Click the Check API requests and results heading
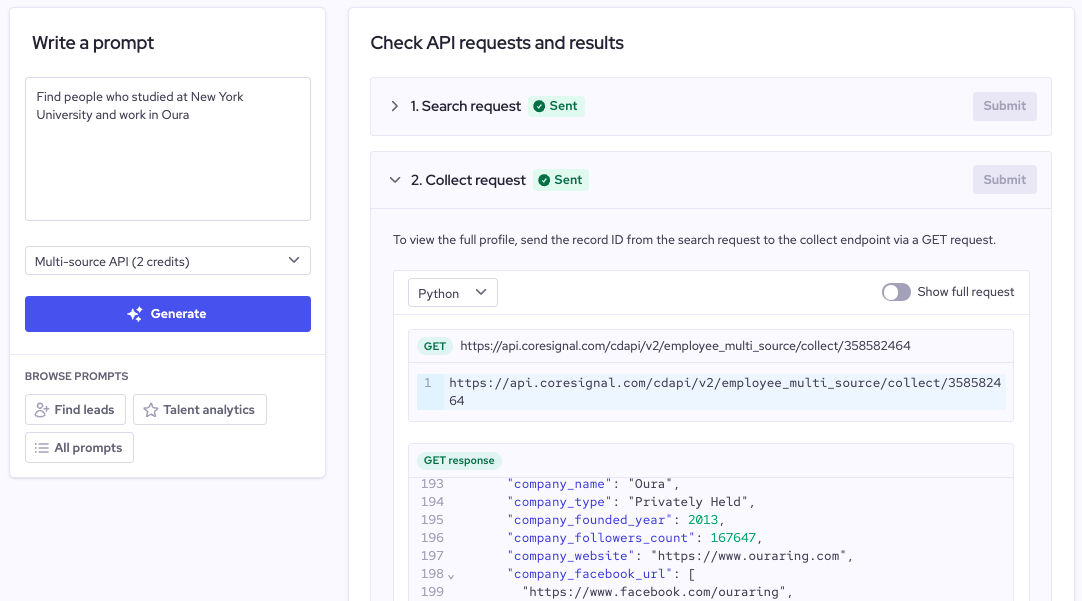Screen dimensions: 1082x601 coord(497,43)
